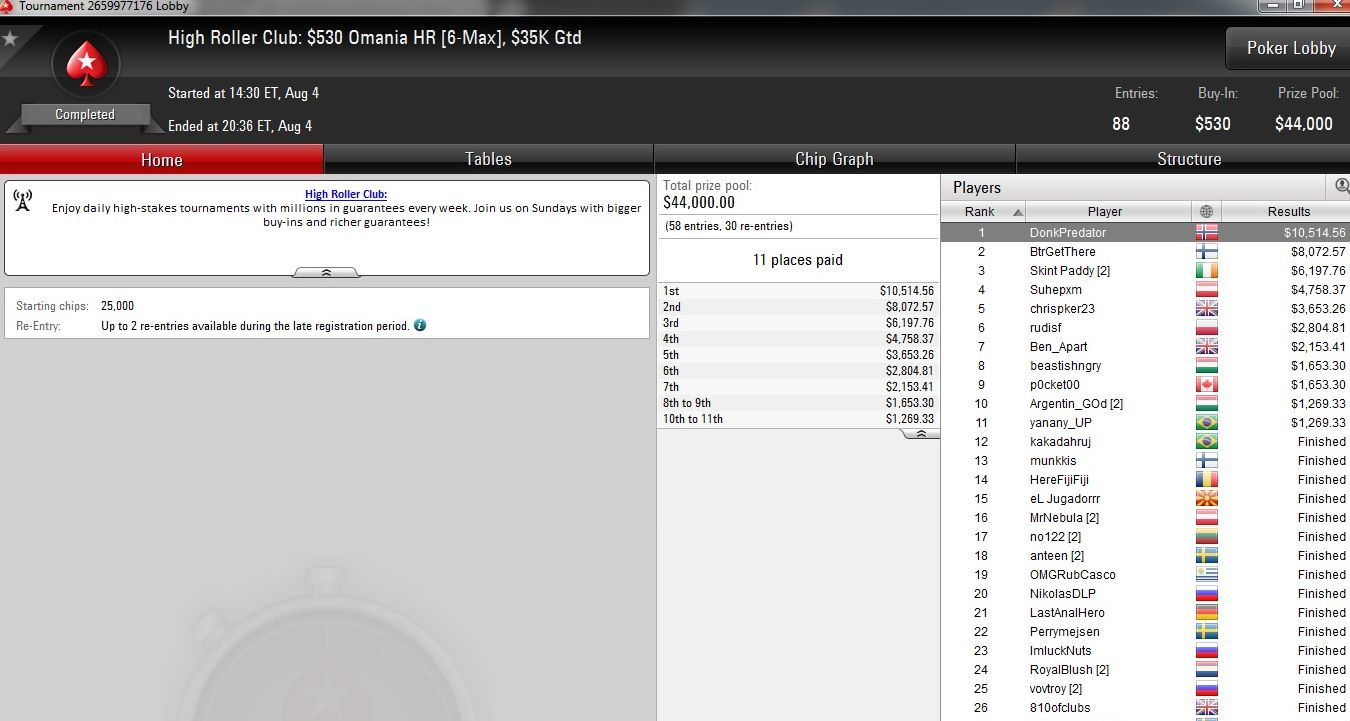Click the favorite star icon

pos(10,39)
